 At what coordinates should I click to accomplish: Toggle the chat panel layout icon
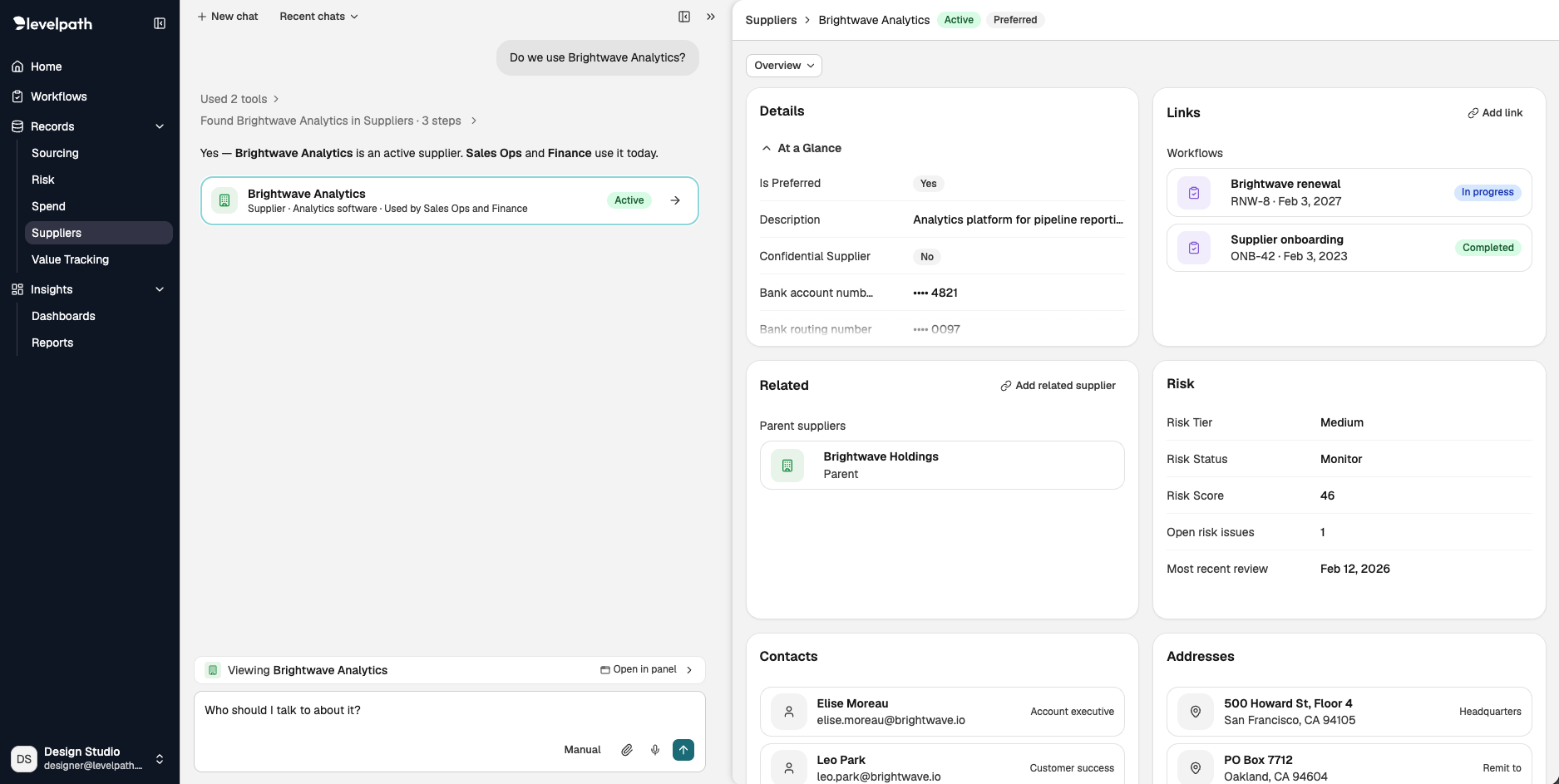click(684, 17)
